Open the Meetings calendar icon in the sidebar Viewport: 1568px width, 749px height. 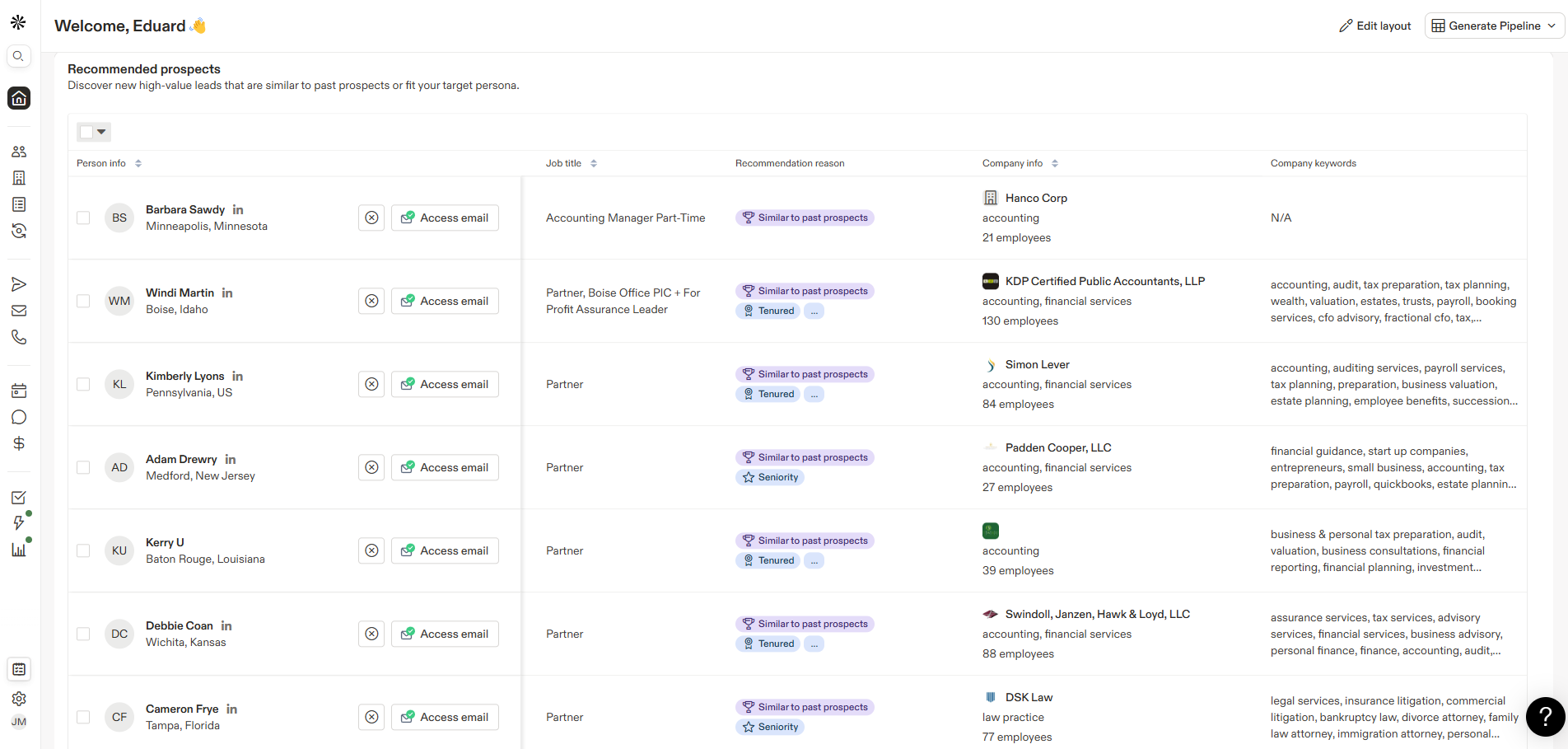[x=19, y=391]
